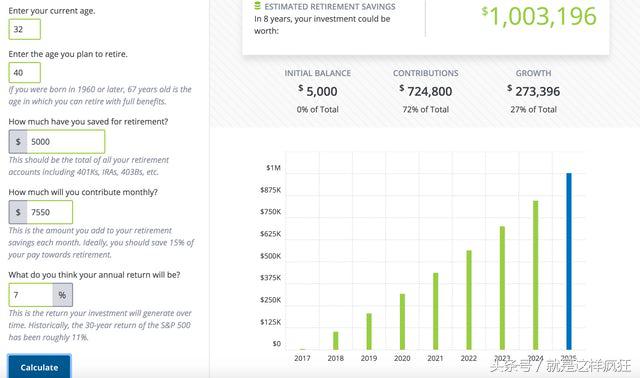
Task: Select the current age input field
Action: [24, 29]
